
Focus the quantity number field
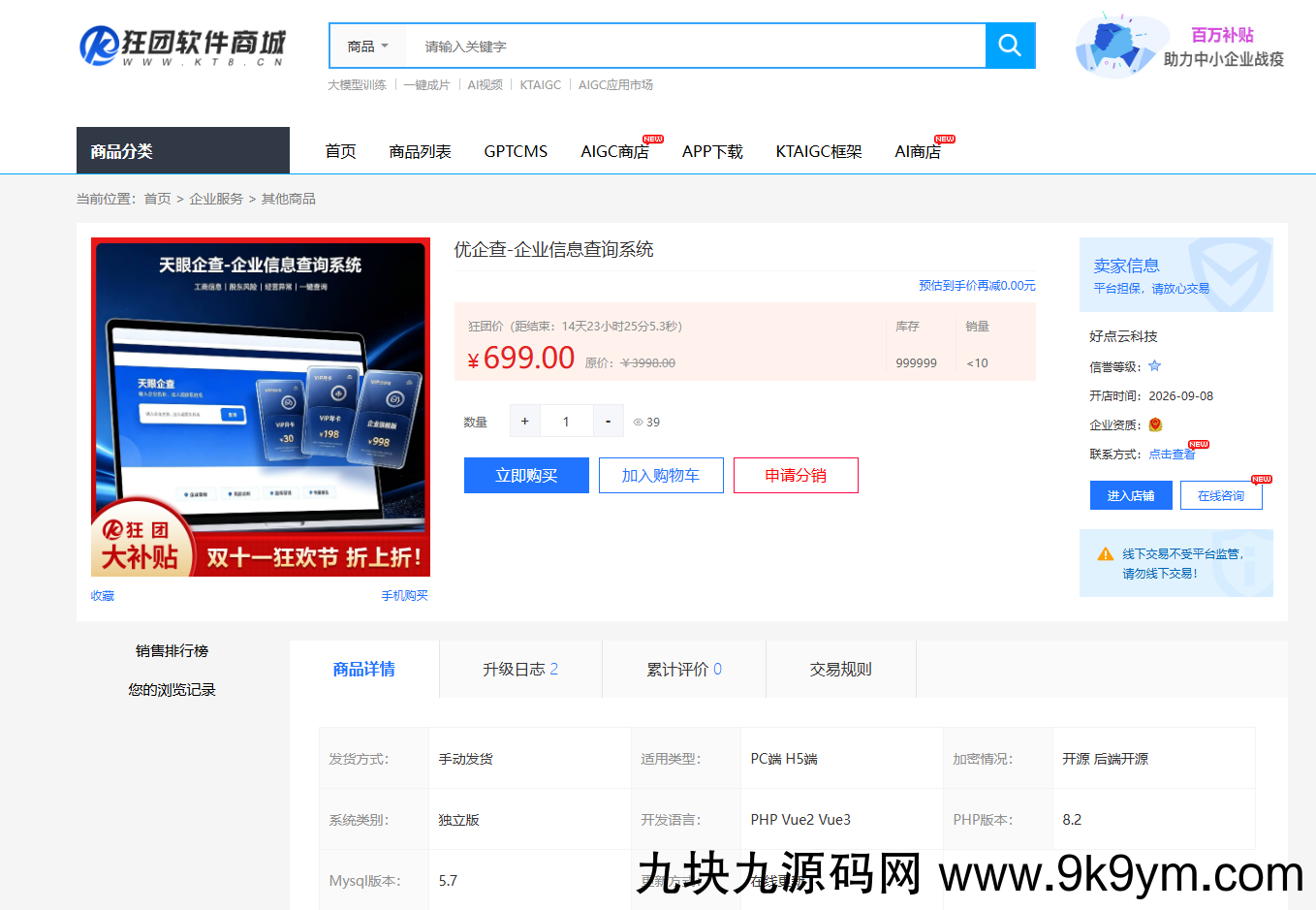pos(566,422)
